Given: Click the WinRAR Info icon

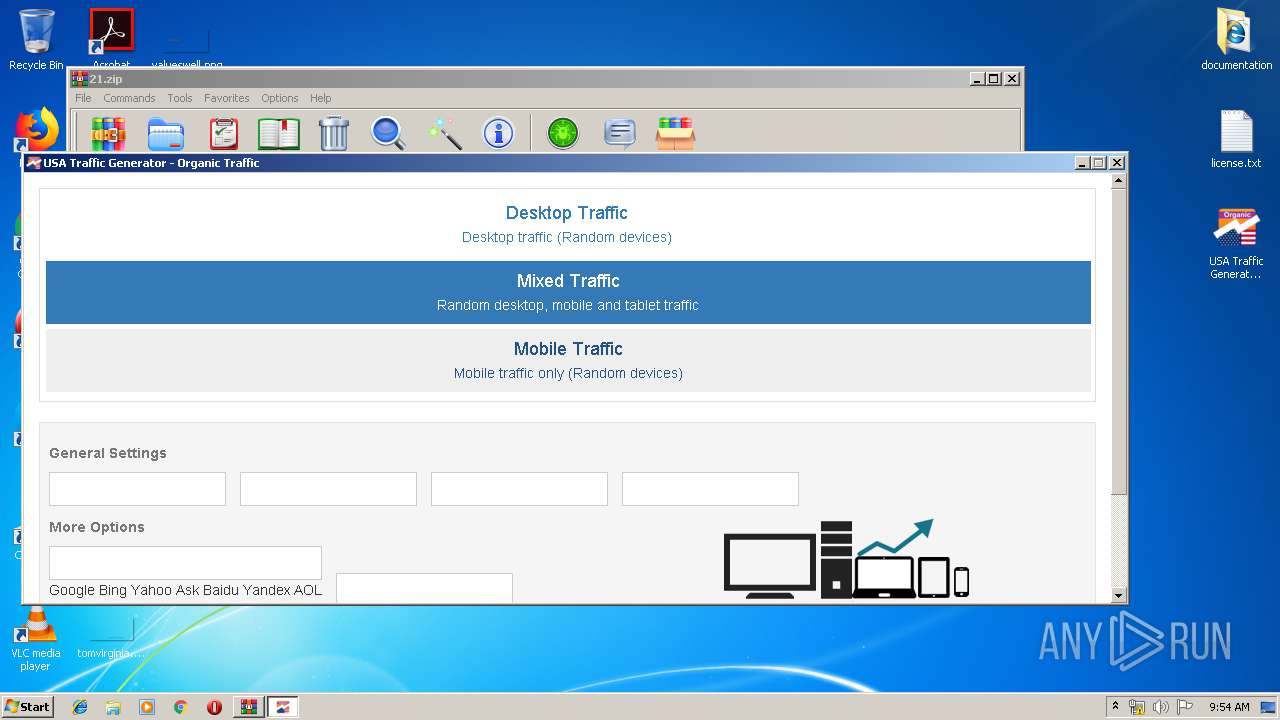Looking at the screenshot, I should [x=498, y=133].
